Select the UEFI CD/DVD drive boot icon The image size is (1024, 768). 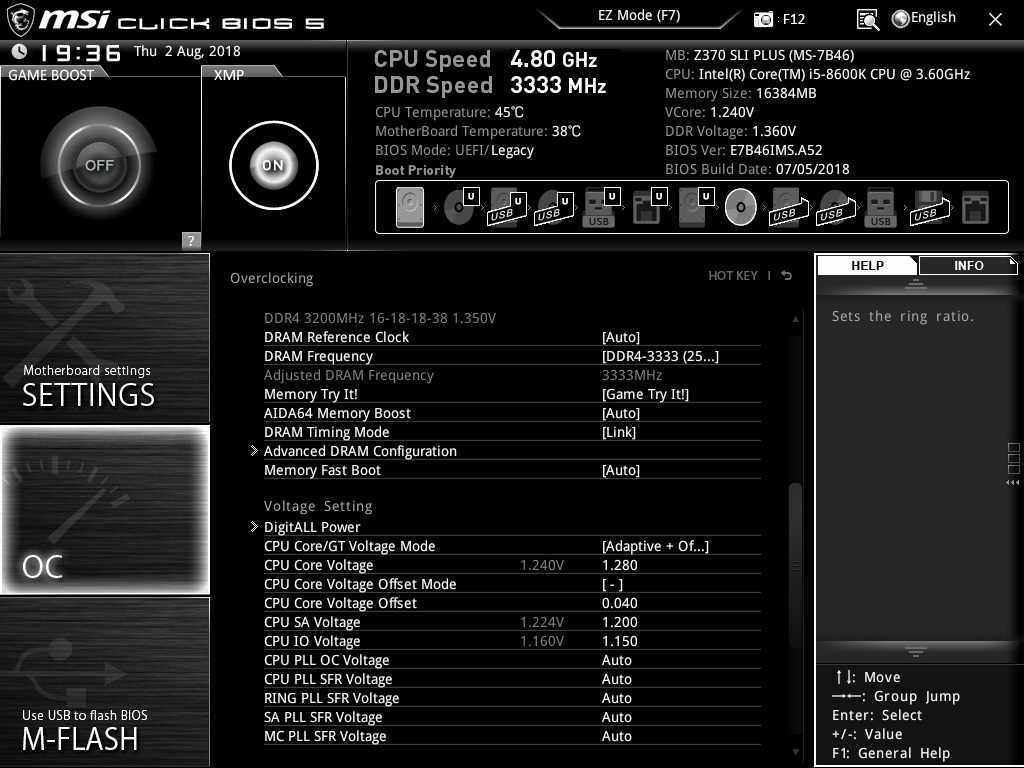tap(461, 207)
